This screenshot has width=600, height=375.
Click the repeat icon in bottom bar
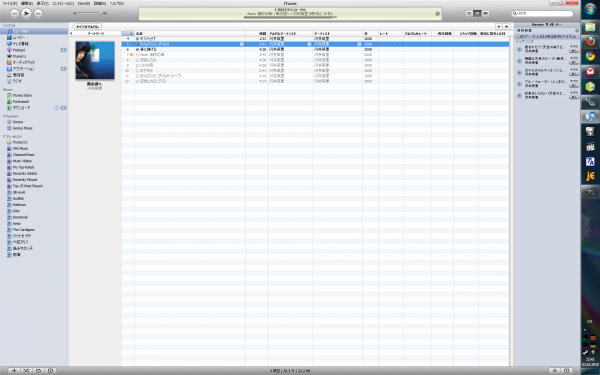(x=38, y=370)
